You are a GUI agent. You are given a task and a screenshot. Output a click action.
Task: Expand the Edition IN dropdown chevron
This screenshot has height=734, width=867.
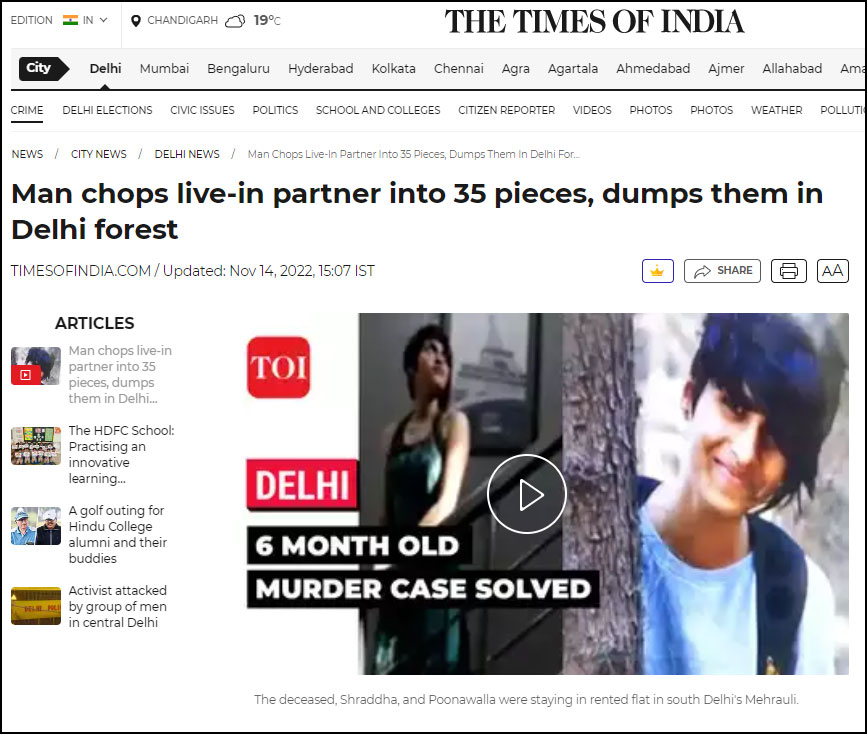103,20
